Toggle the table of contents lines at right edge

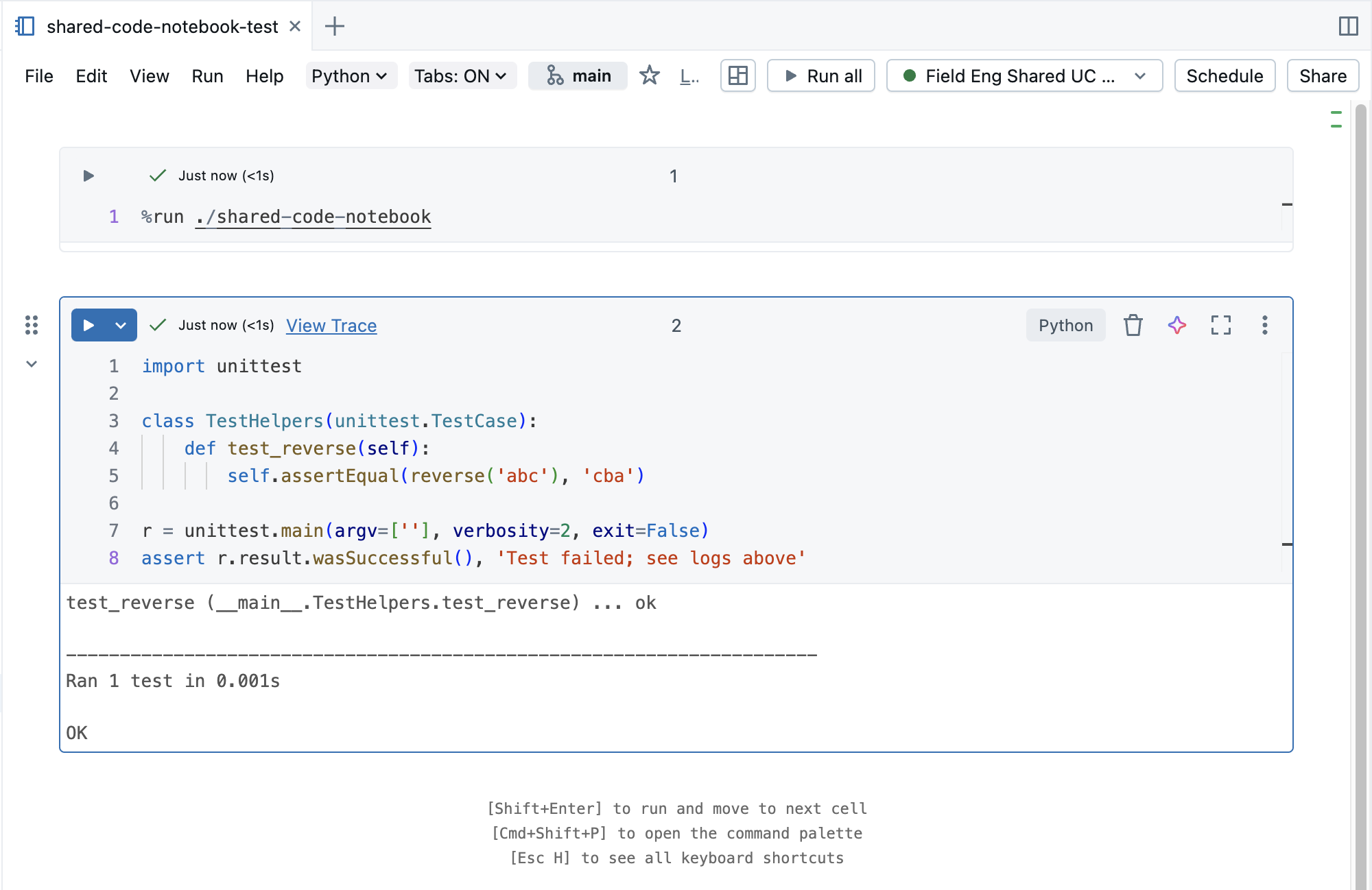[1336, 118]
